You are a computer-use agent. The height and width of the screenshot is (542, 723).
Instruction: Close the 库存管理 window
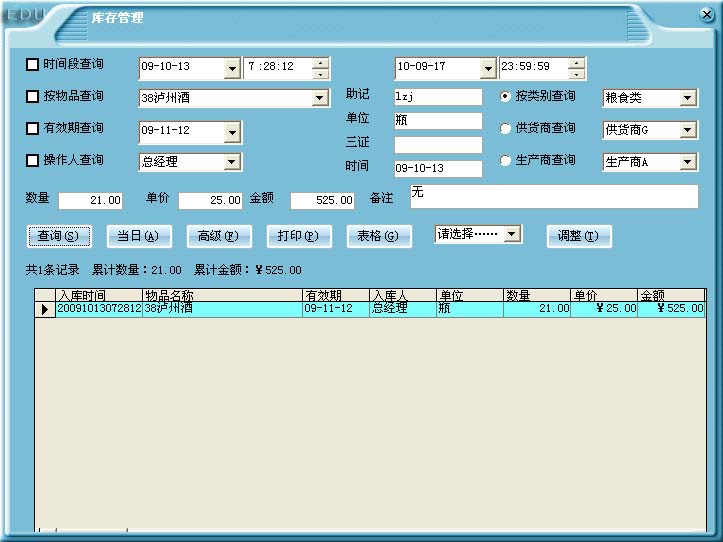706,15
